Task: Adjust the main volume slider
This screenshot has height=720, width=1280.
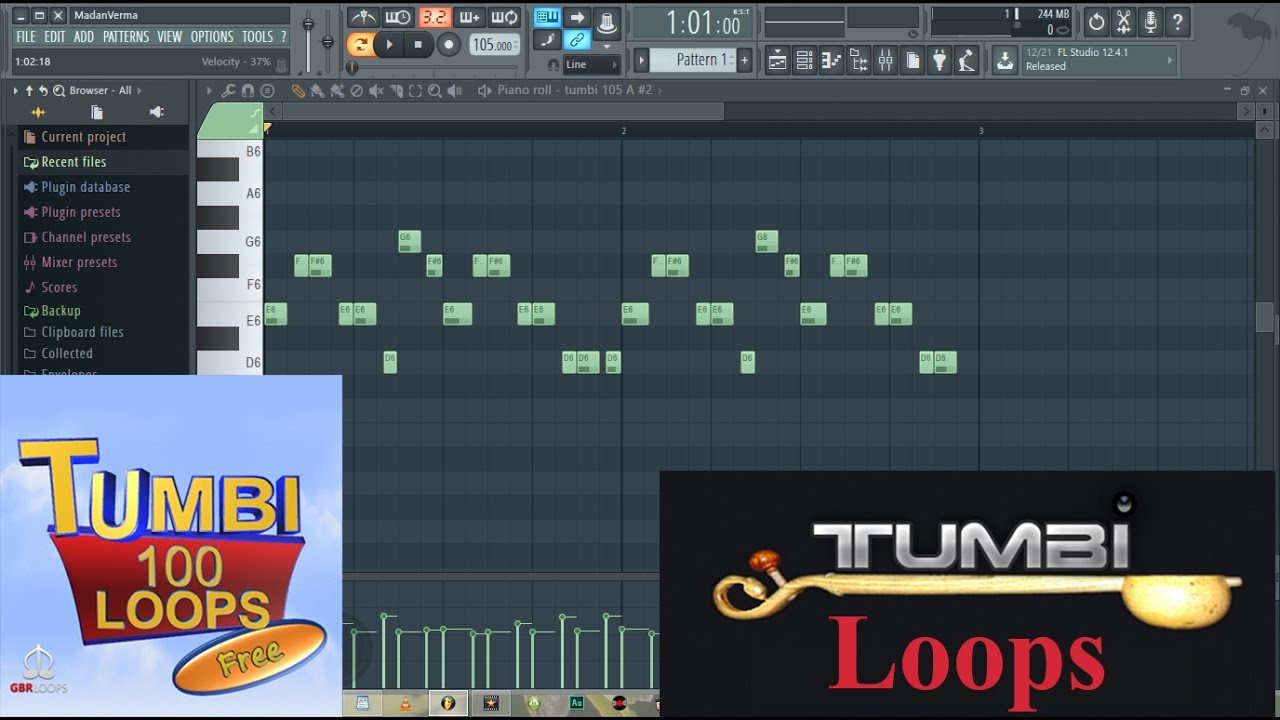Action: (x=308, y=41)
